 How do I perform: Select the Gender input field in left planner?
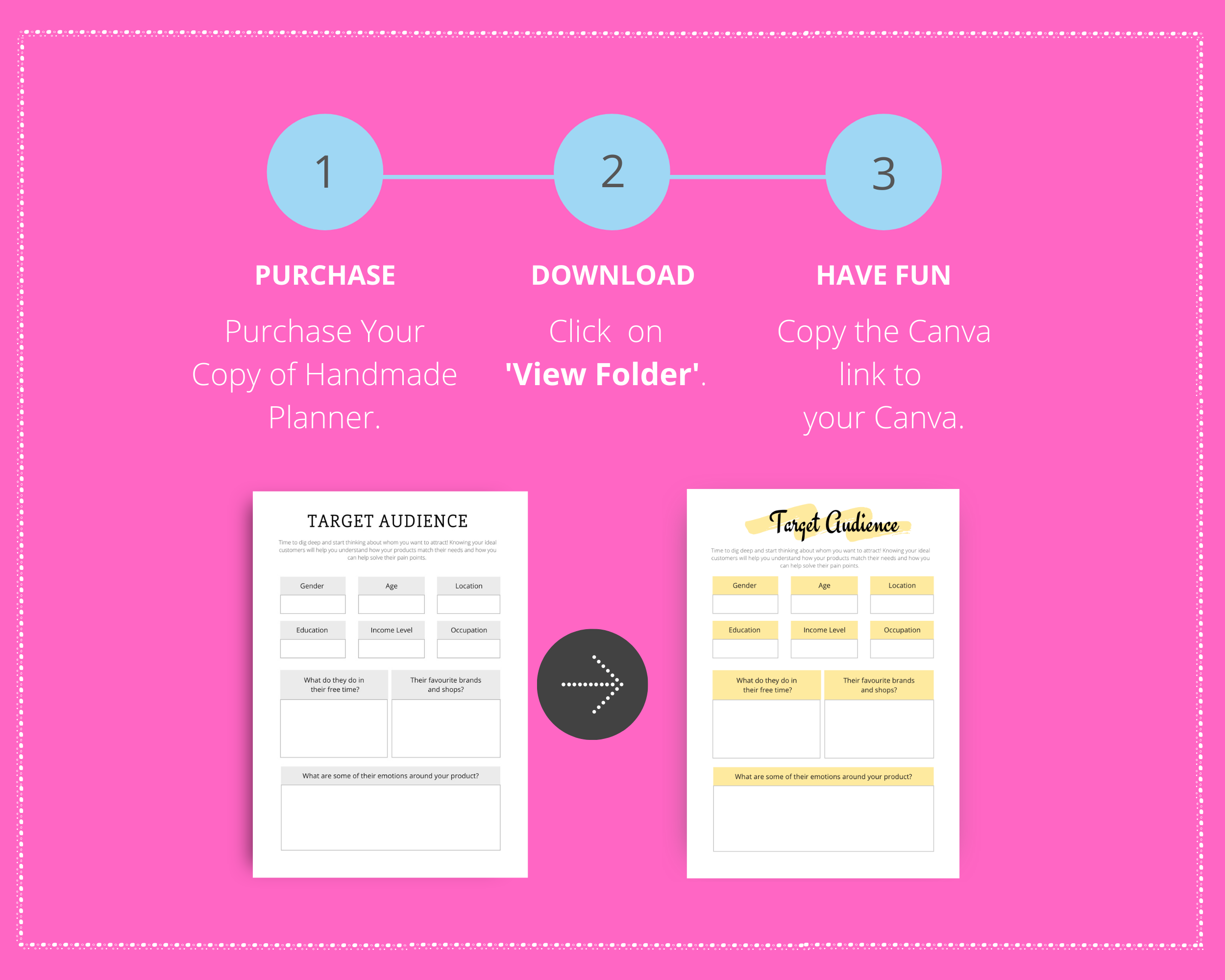313,604
